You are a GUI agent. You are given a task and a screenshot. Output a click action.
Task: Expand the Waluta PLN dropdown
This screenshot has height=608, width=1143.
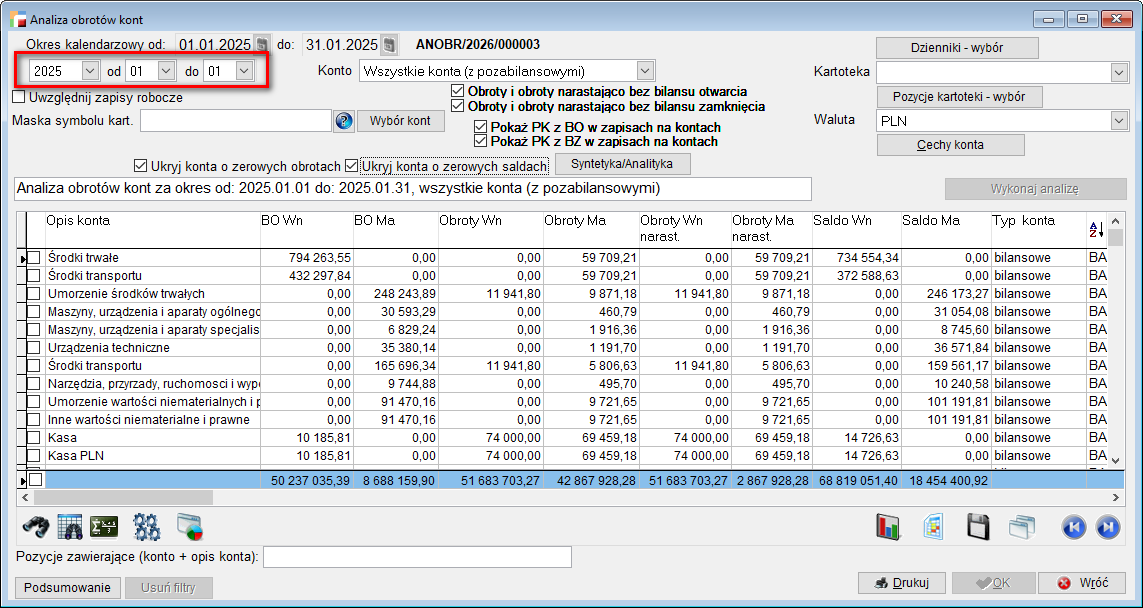(1118, 121)
